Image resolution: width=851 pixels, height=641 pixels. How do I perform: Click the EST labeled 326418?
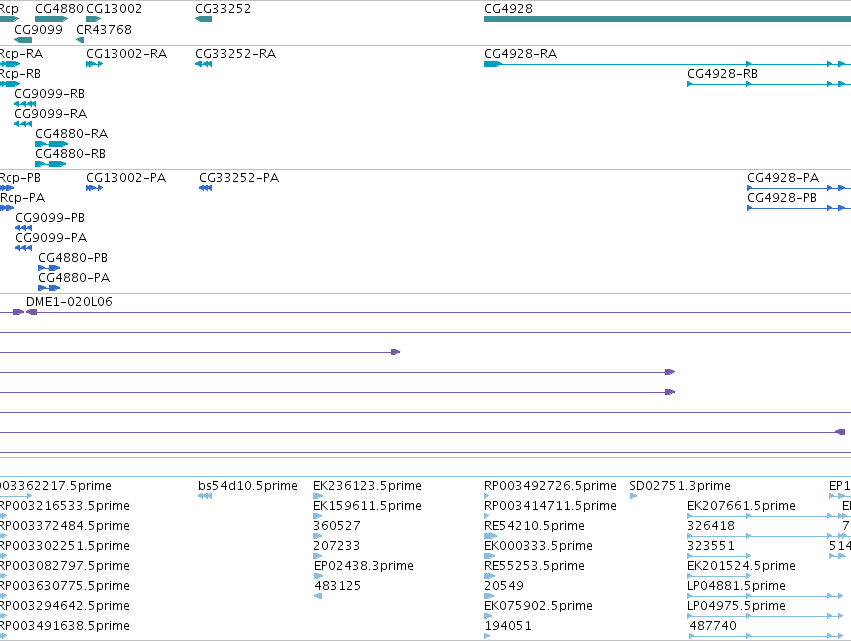(711, 526)
